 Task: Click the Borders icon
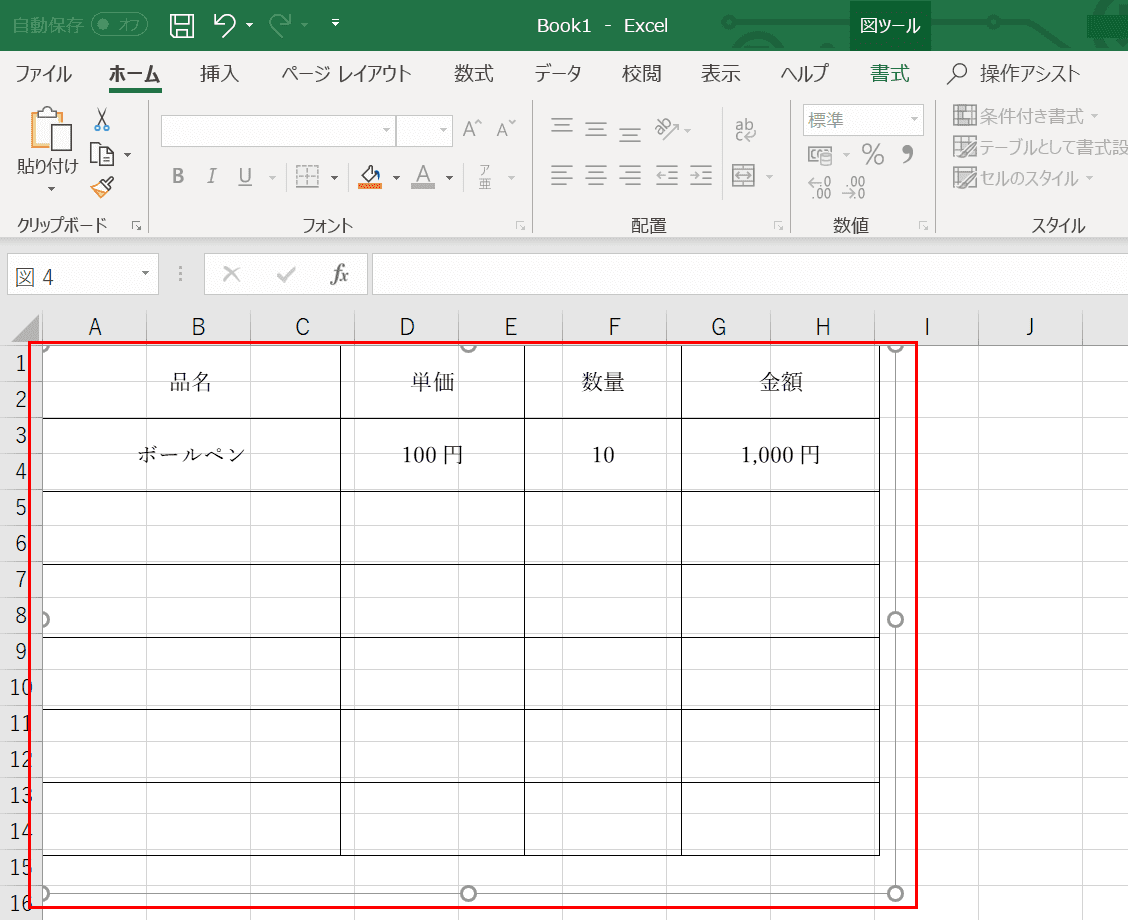(307, 176)
